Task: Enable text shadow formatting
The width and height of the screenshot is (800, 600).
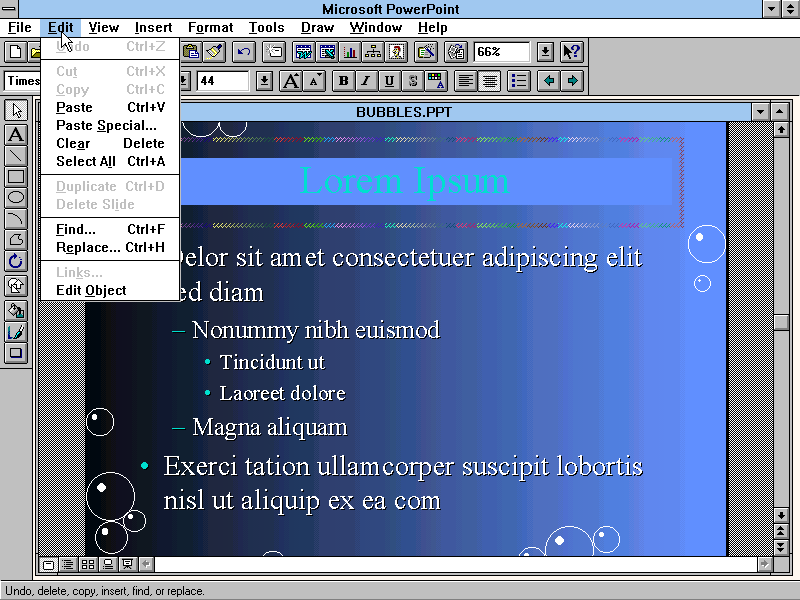Action: 412,80
